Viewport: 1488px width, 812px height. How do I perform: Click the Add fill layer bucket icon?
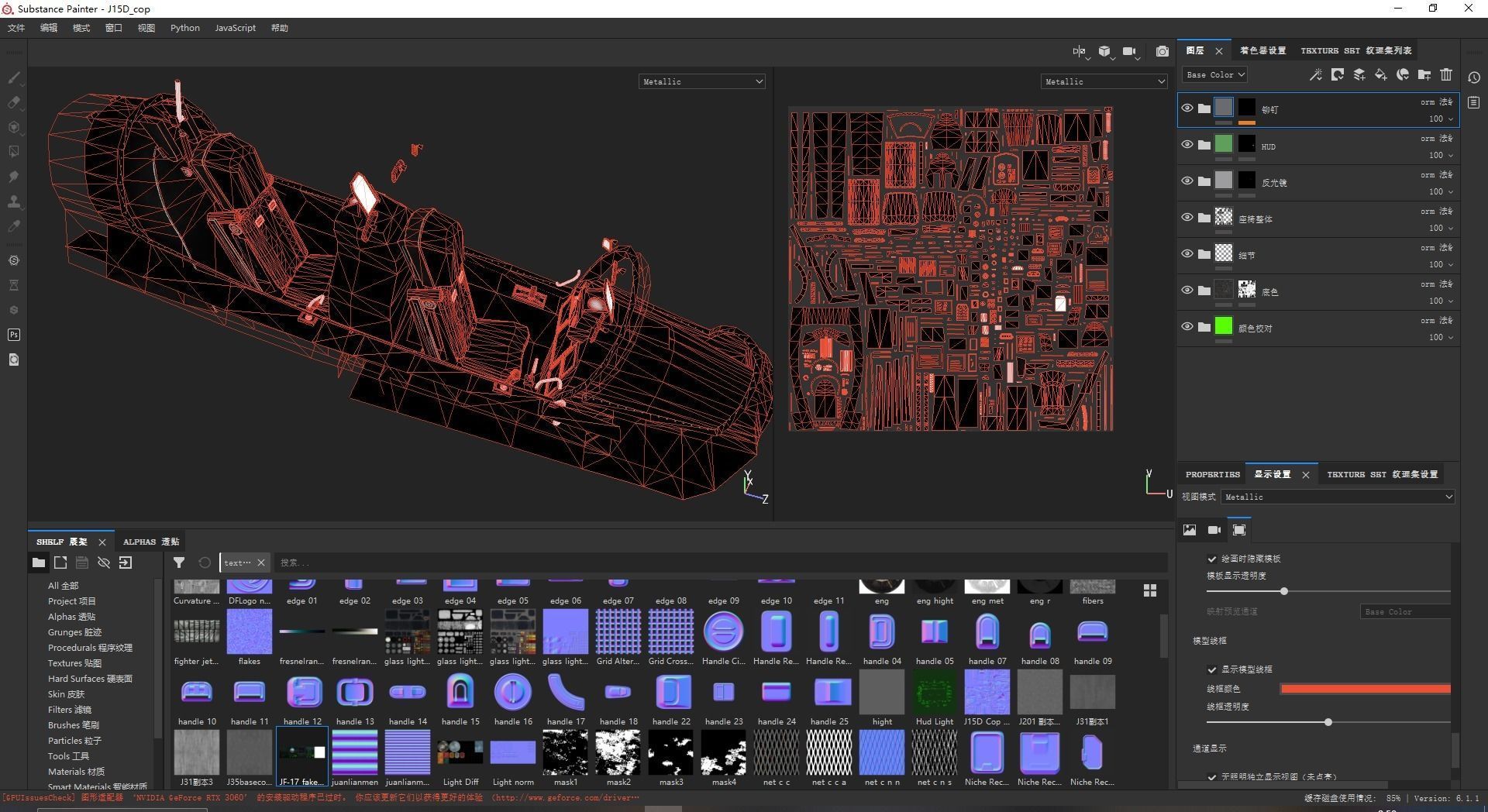coord(1380,74)
